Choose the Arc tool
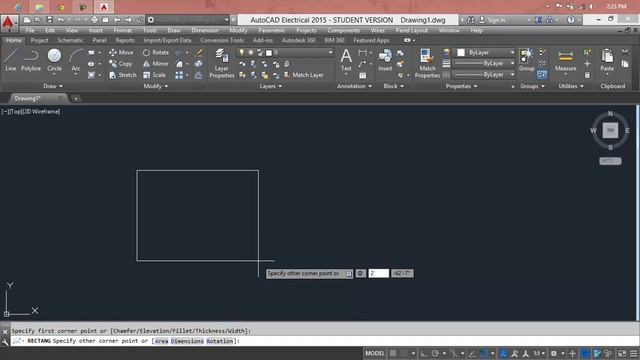 (76, 60)
